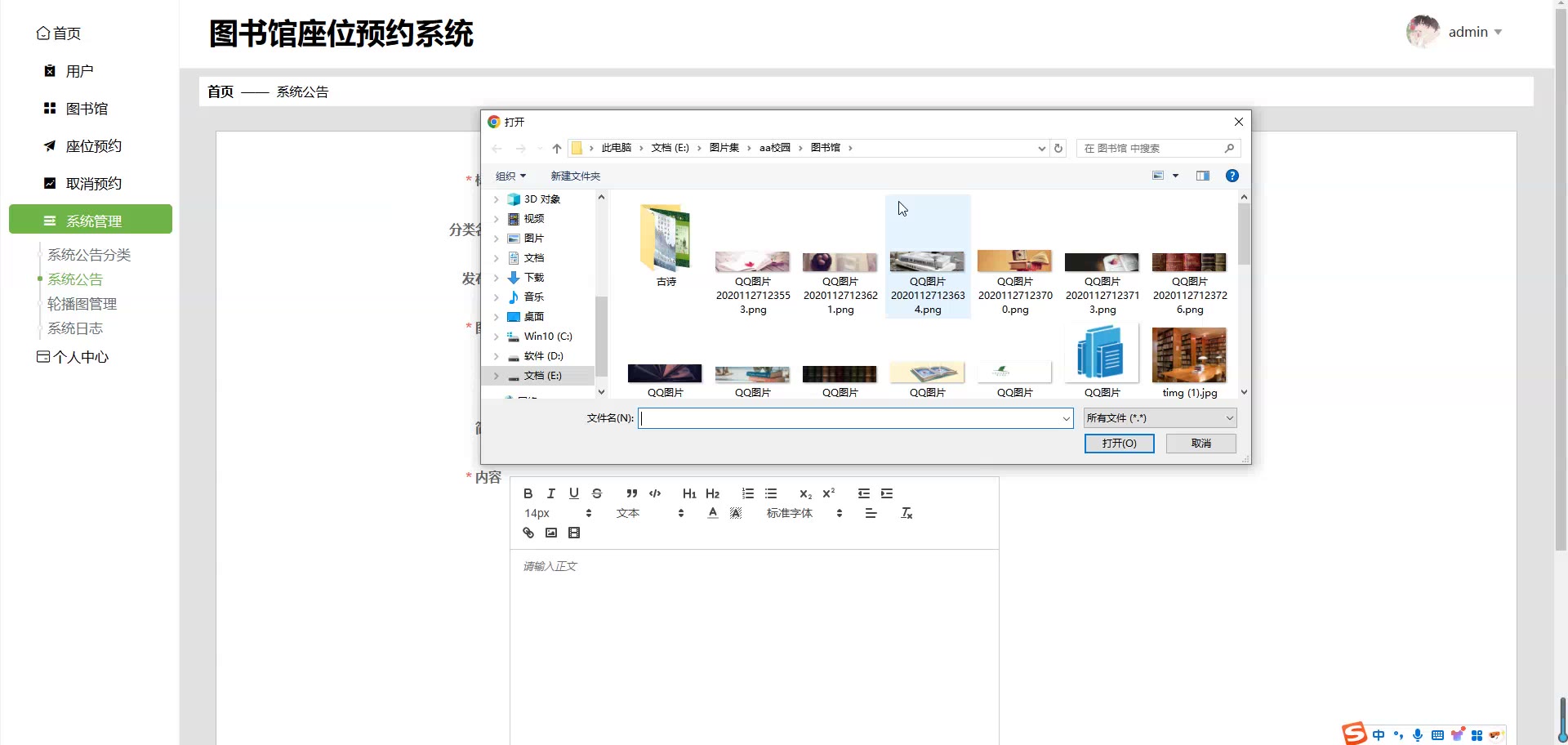The width and height of the screenshot is (1568, 745).
Task: Toggle italic formatting in the editor
Action: [551, 493]
